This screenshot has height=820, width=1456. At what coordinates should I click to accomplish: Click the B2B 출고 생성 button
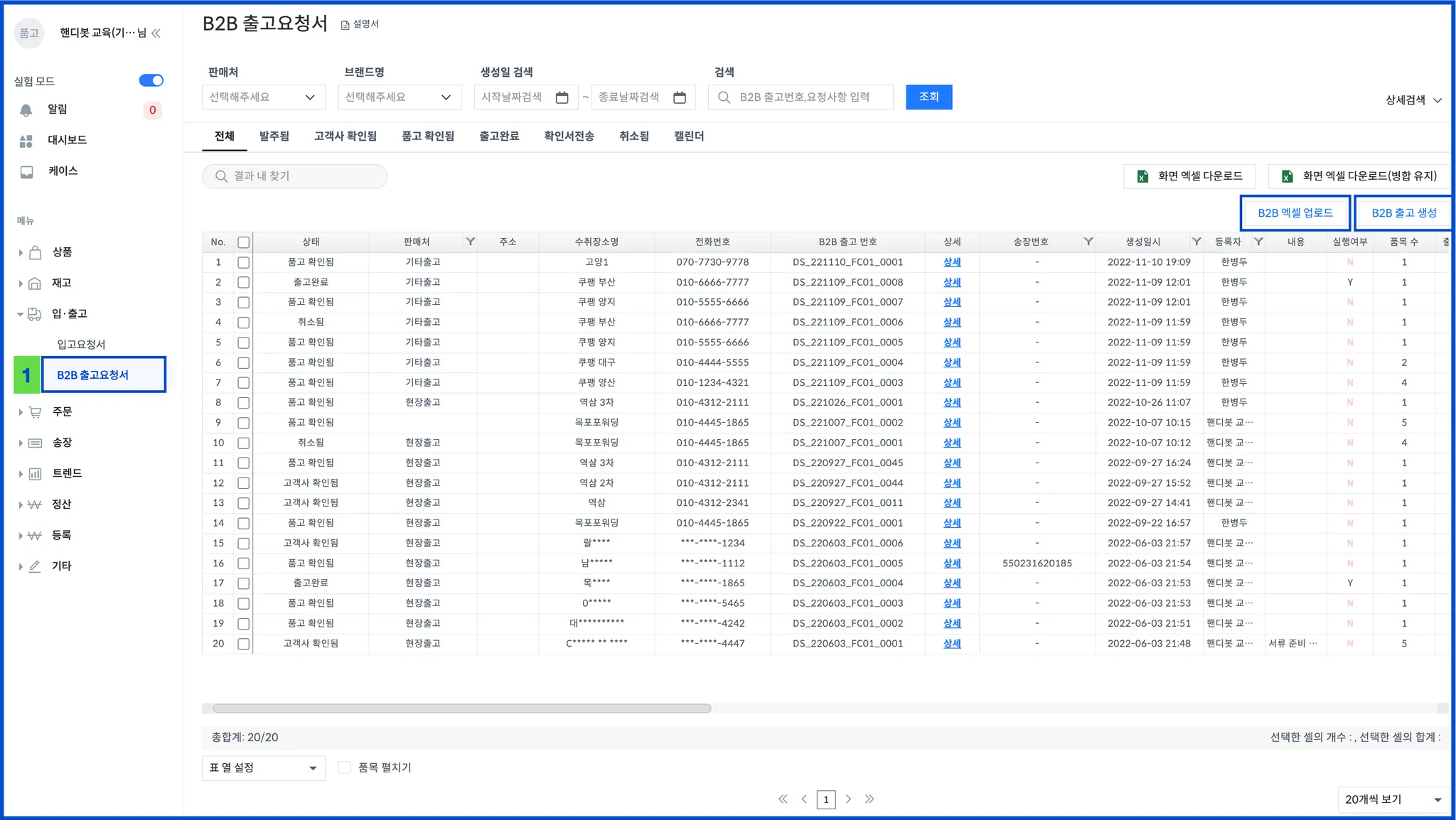point(1403,212)
